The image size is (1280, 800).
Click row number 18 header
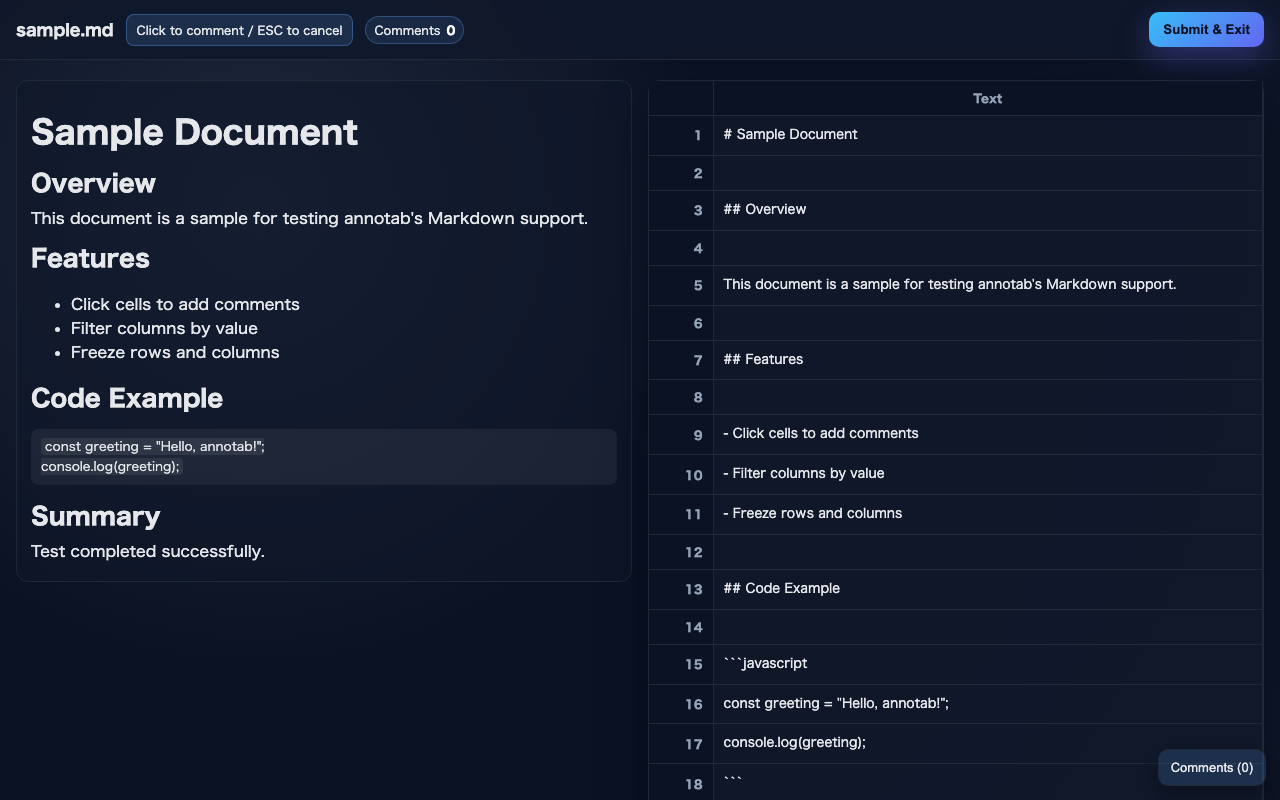(681, 783)
